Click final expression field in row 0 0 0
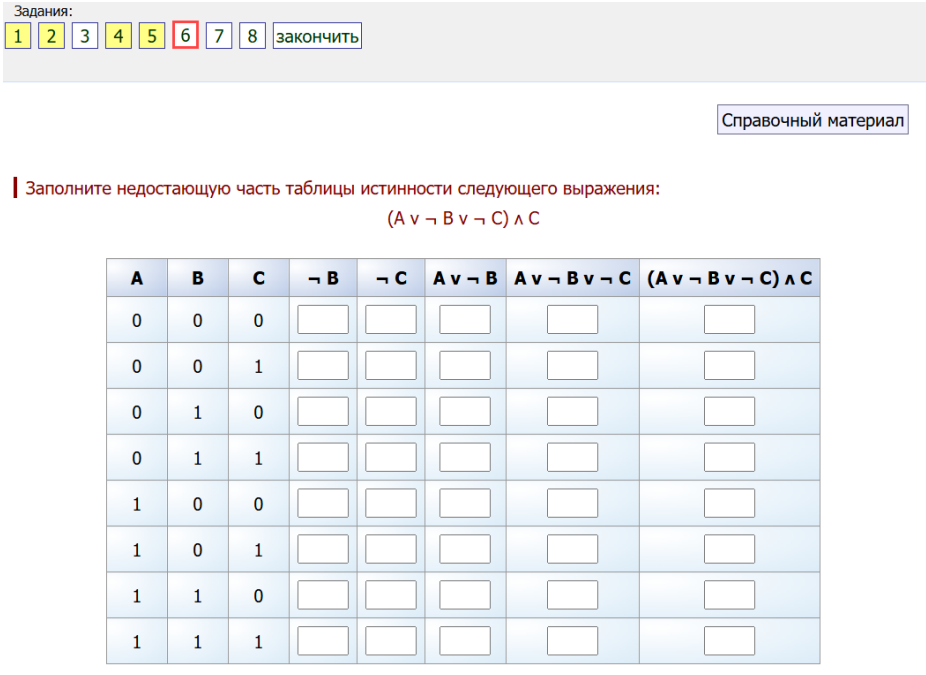This screenshot has height=675, width=926. (729, 320)
